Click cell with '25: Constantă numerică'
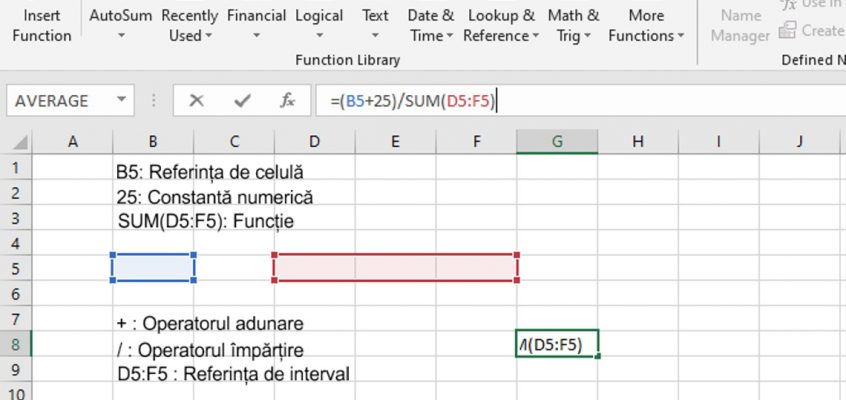The width and height of the screenshot is (846, 400). click(x=214, y=198)
